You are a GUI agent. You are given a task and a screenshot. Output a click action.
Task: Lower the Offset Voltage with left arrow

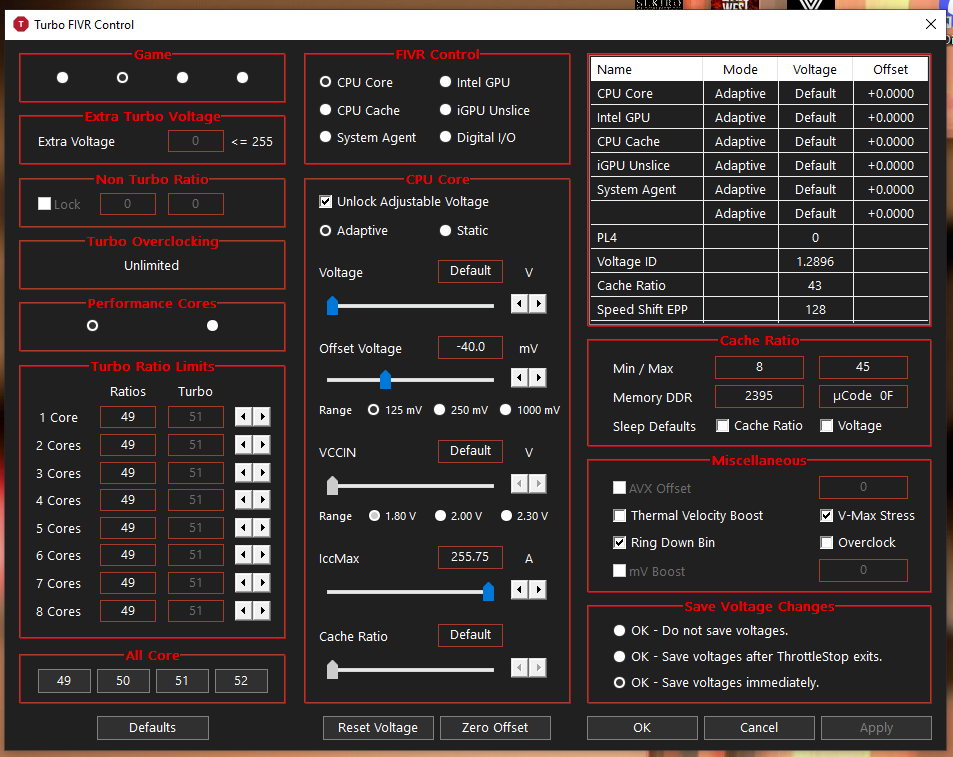519,378
